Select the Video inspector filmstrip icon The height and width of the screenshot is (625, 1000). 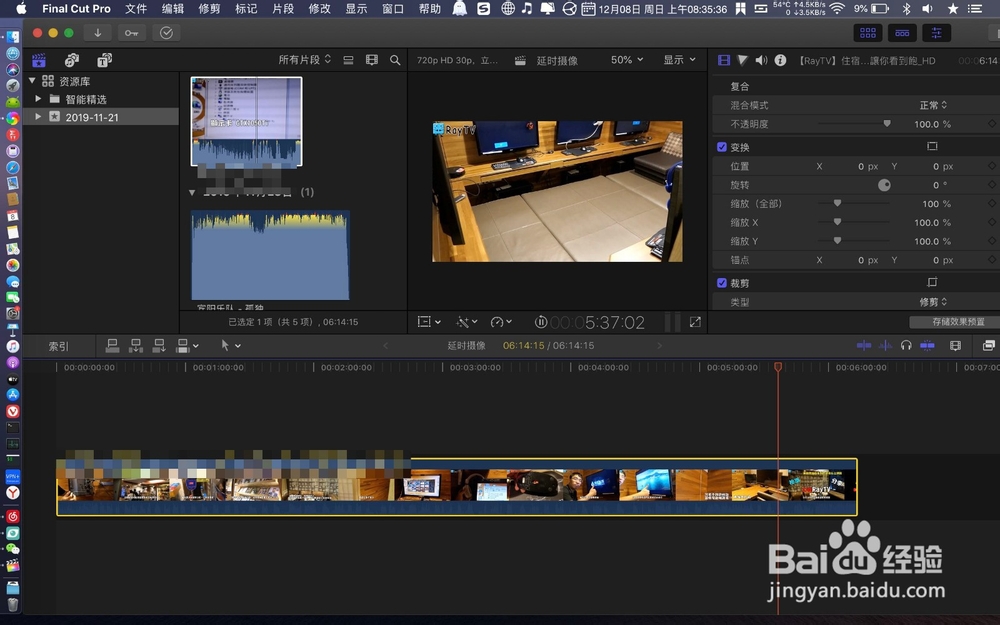pos(722,59)
